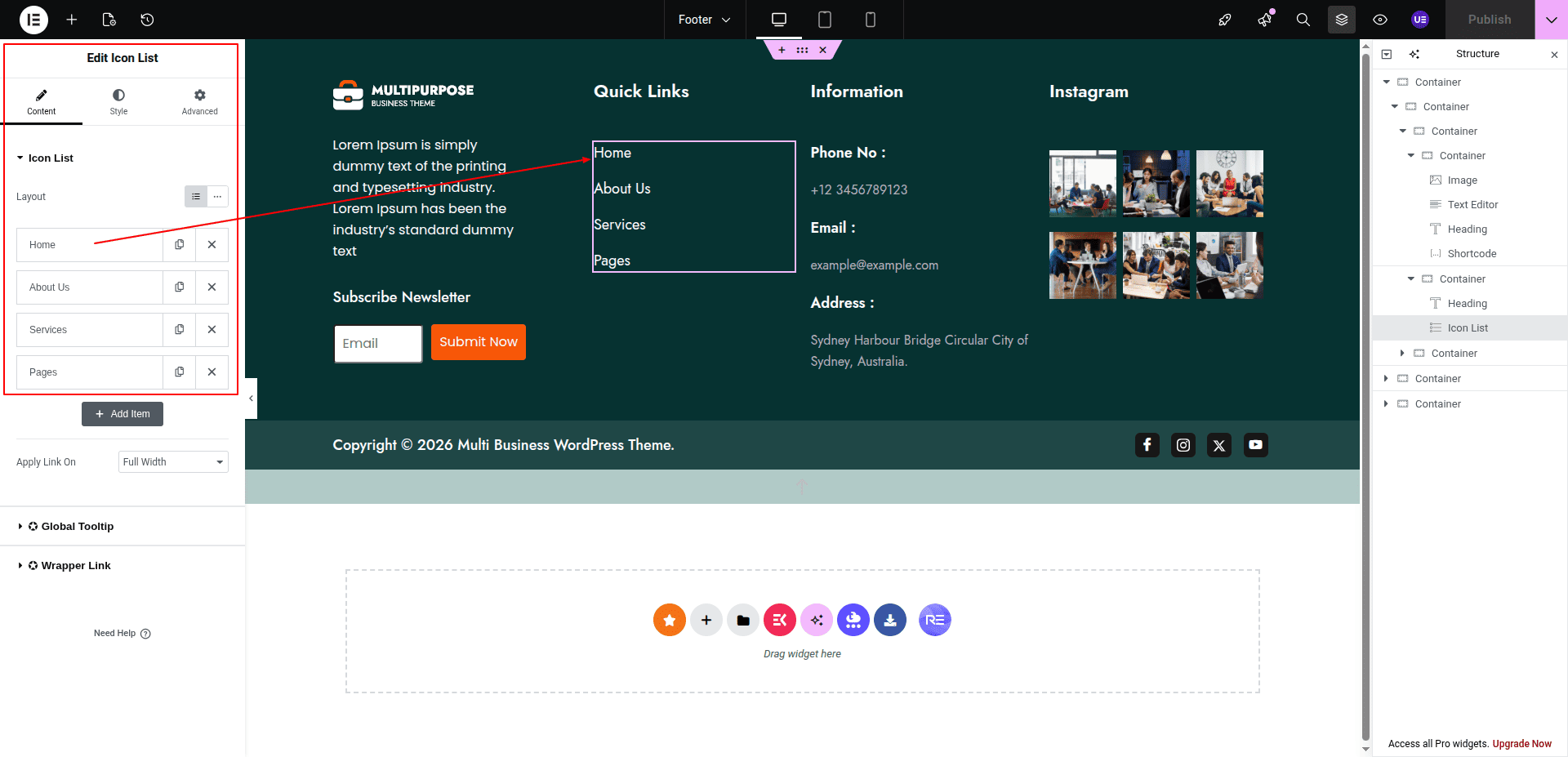Screen dimensions: 1568x757
Task: Click the Facebook social icon
Action: [x=1147, y=445]
